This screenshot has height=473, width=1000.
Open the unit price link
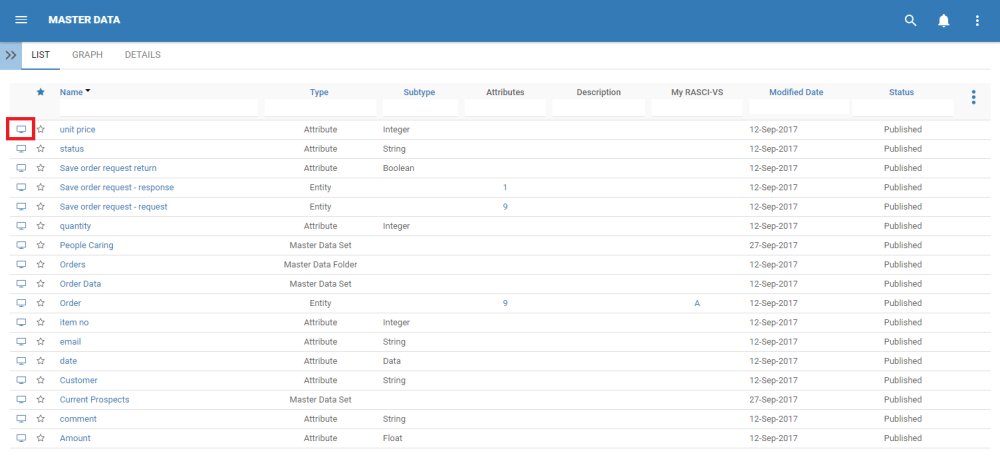tap(78, 129)
